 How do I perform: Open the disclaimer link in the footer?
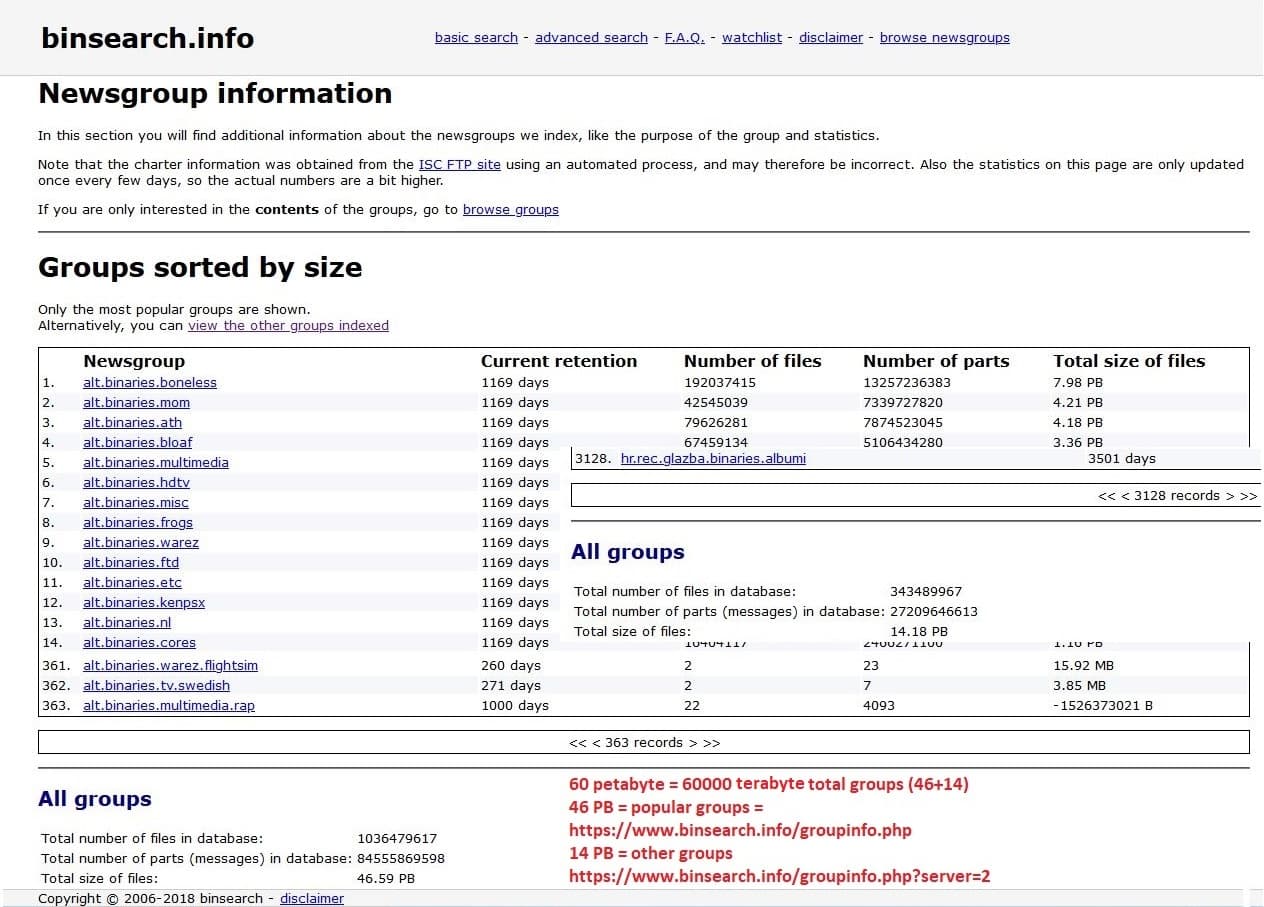tap(311, 898)
